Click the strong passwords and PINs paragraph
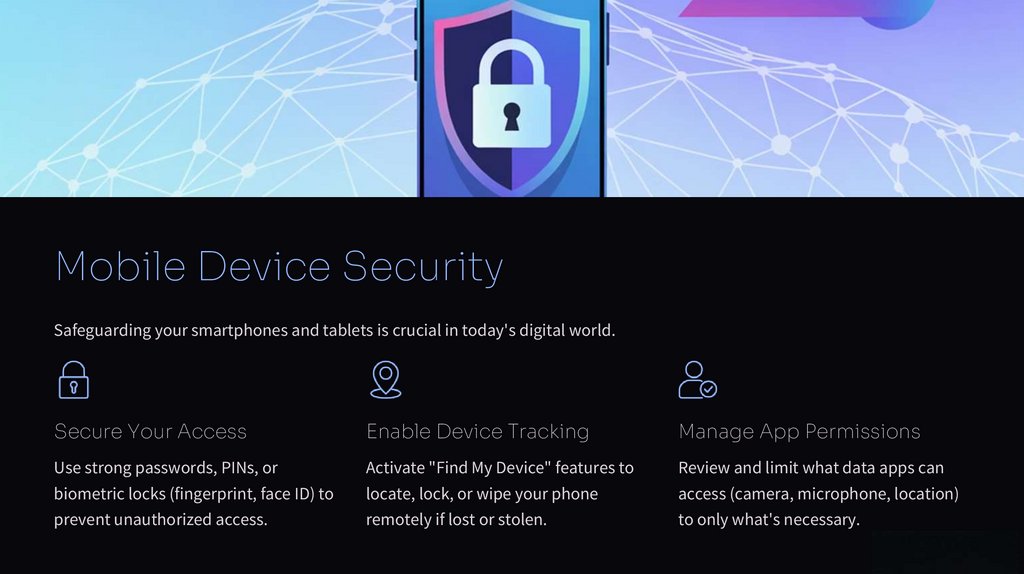Viewport: 1024px width, 574px height. pyautogui.click(x=193, y=494)
